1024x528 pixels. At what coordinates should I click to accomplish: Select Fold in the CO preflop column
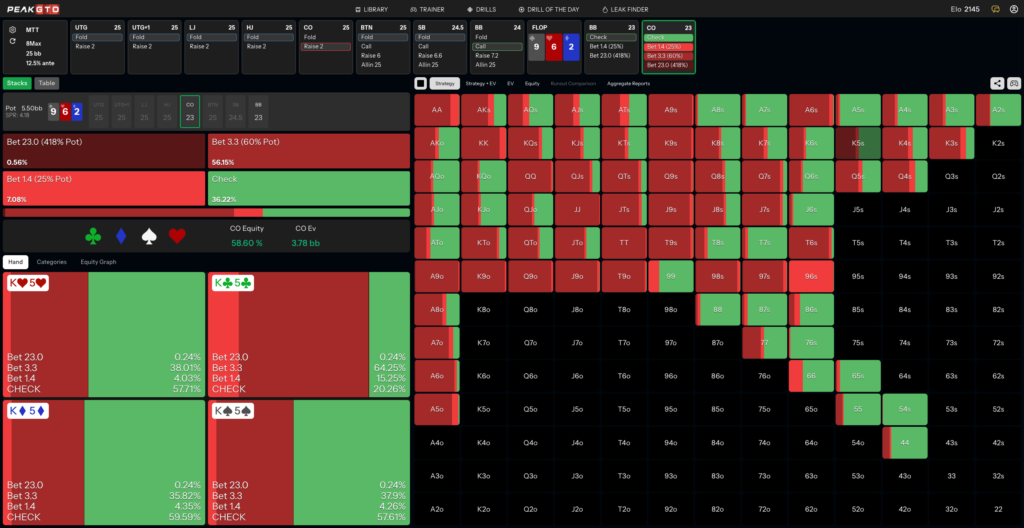325,37
